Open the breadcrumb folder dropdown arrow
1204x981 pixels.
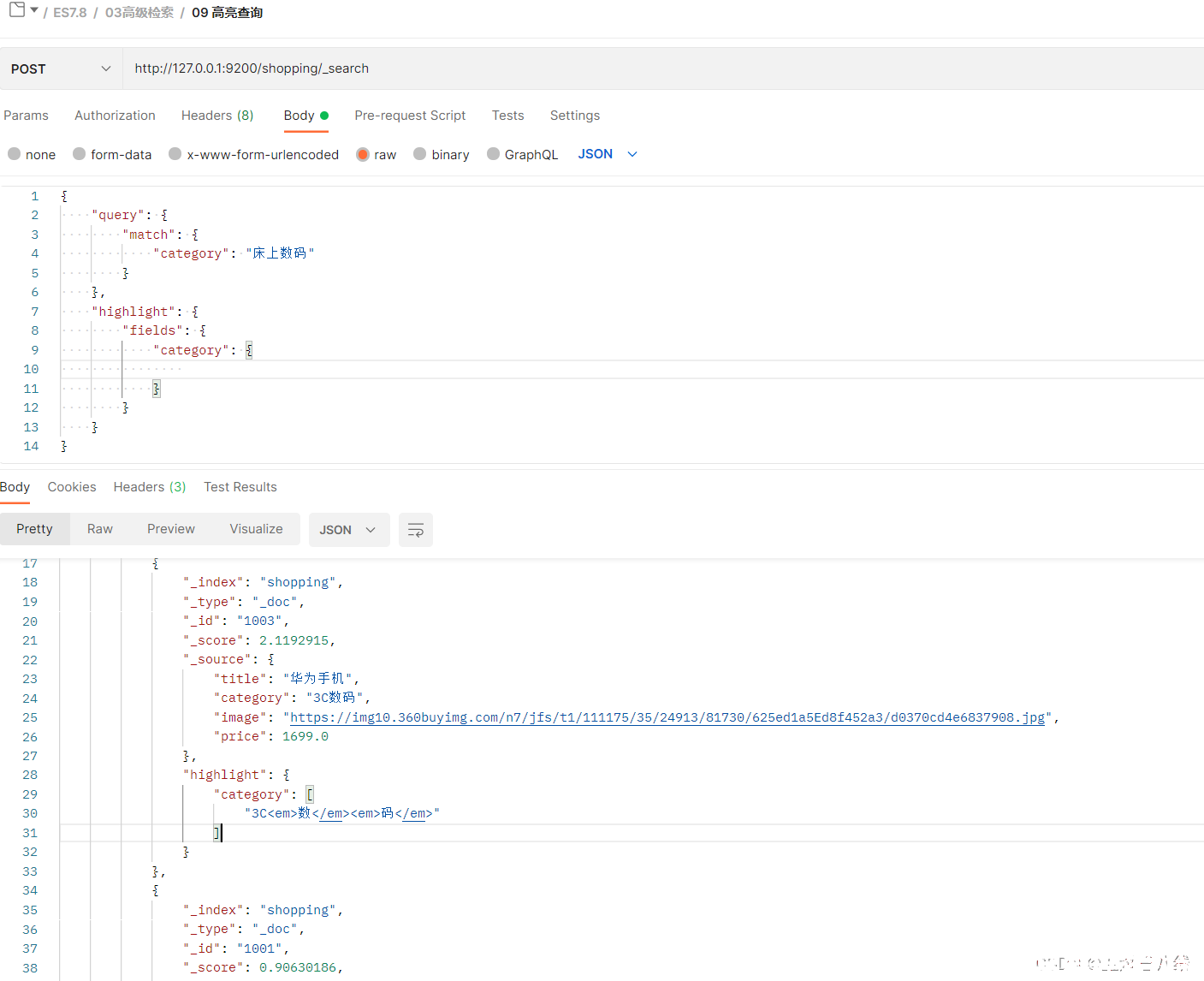pyautogui.click(x=34, y=10)
